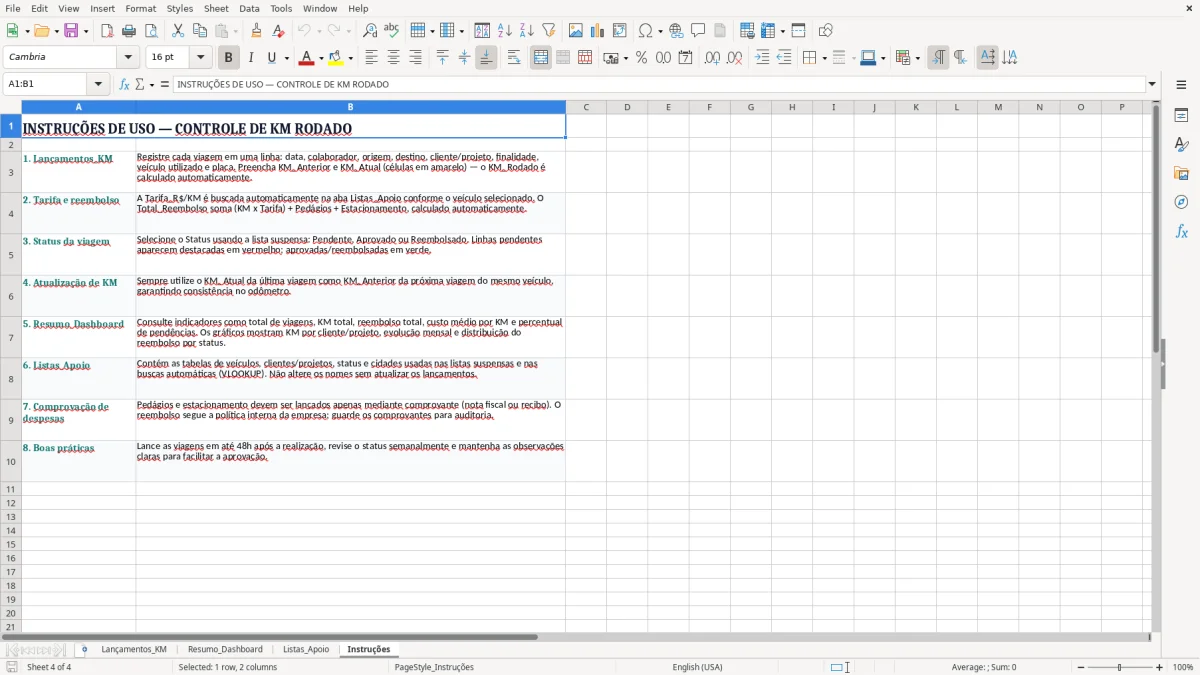
Task: Insert an image with Image icon
Action: click(576, 31)
